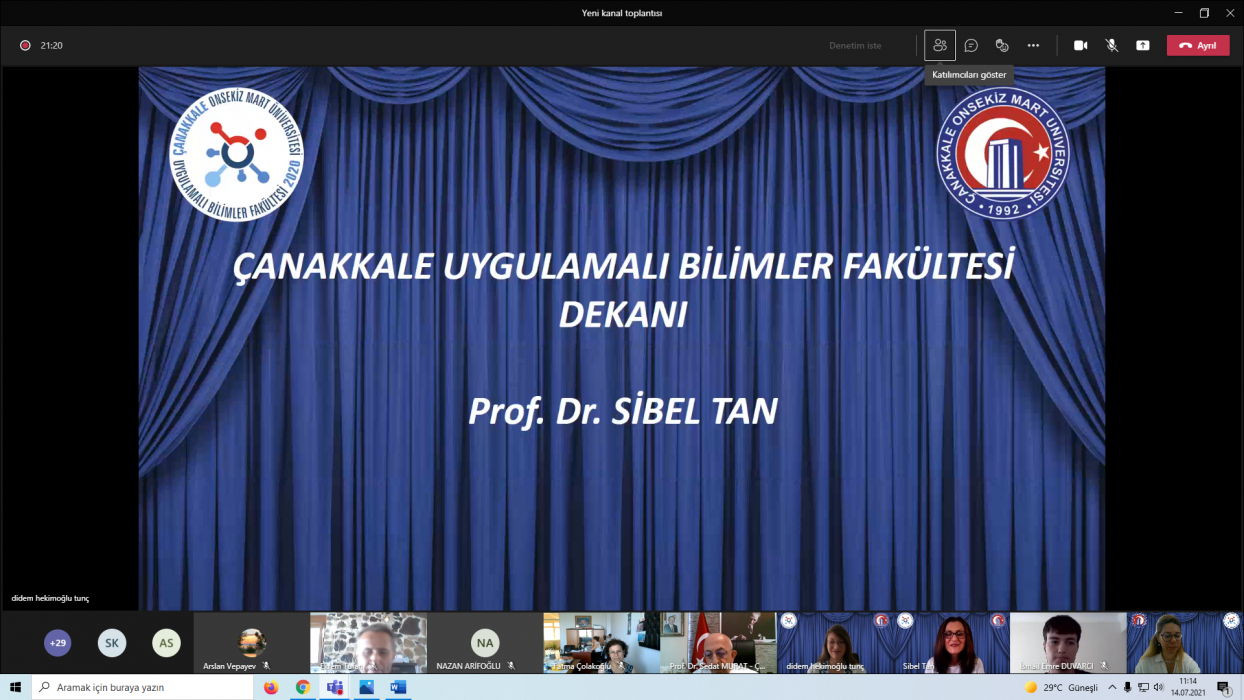Click the microphone icon in system tray
This screenshot has height=700, width=1244.
pos(1128,687)
